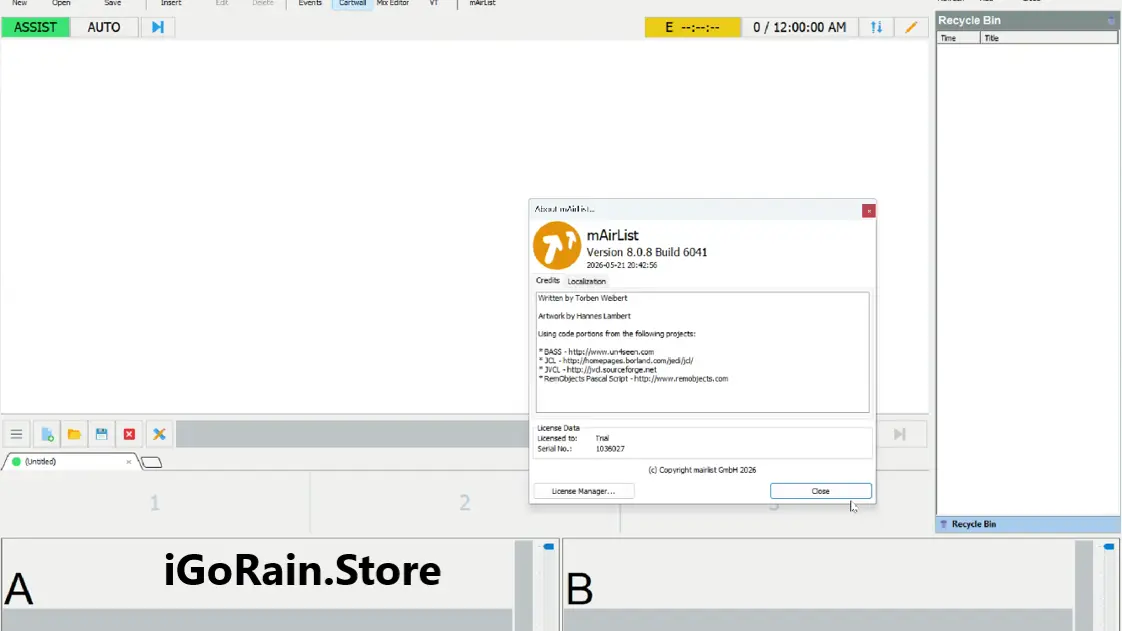The image size is (1122, 631).
Task: Open the Events panel
Action: coord(310,4)
